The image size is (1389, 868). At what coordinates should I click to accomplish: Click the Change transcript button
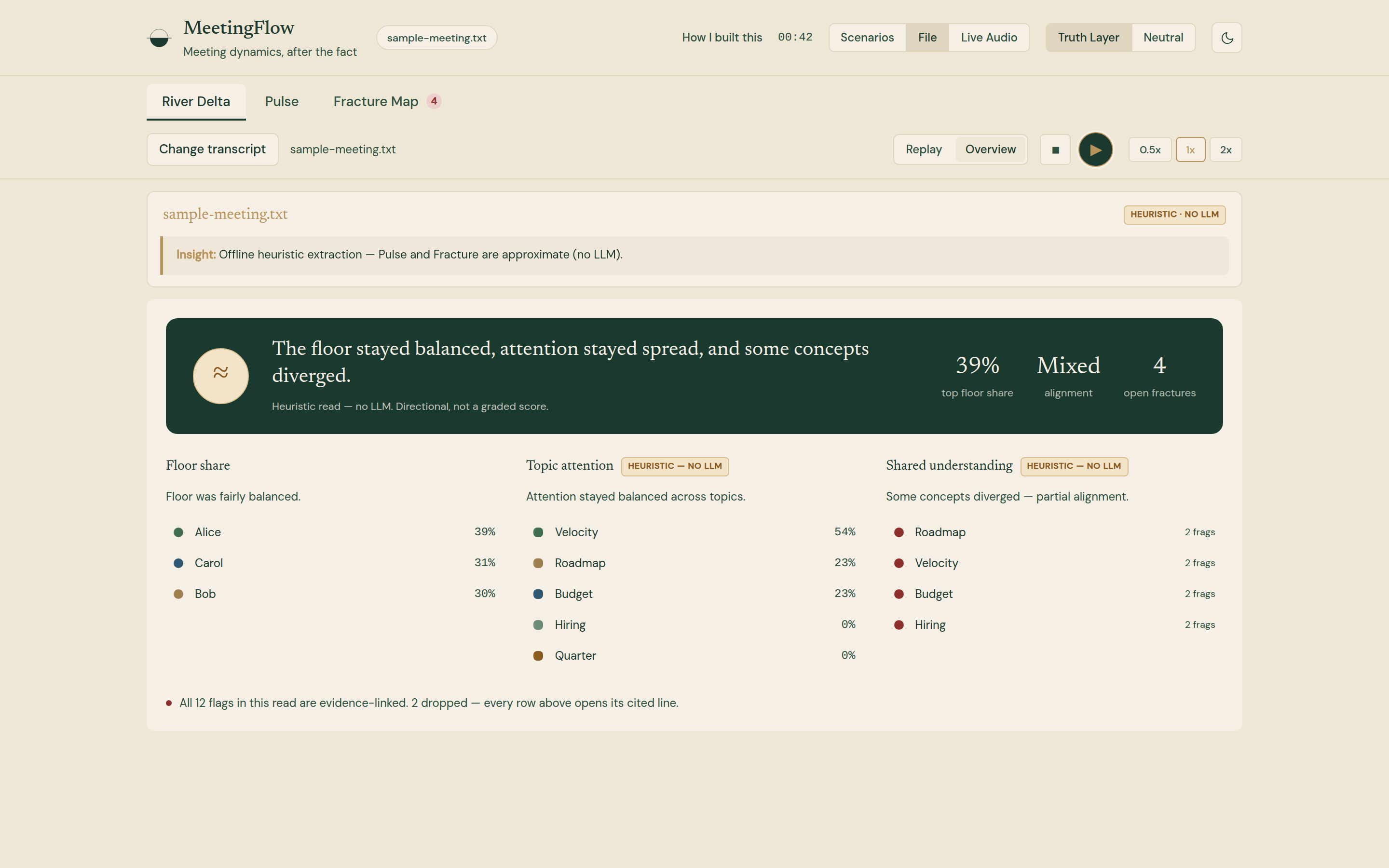[212, 150]
